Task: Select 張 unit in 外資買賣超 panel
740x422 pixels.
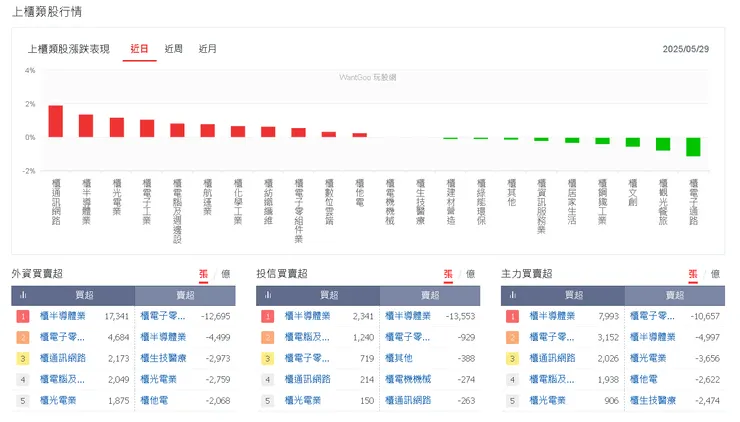Action: click(203, 274)
